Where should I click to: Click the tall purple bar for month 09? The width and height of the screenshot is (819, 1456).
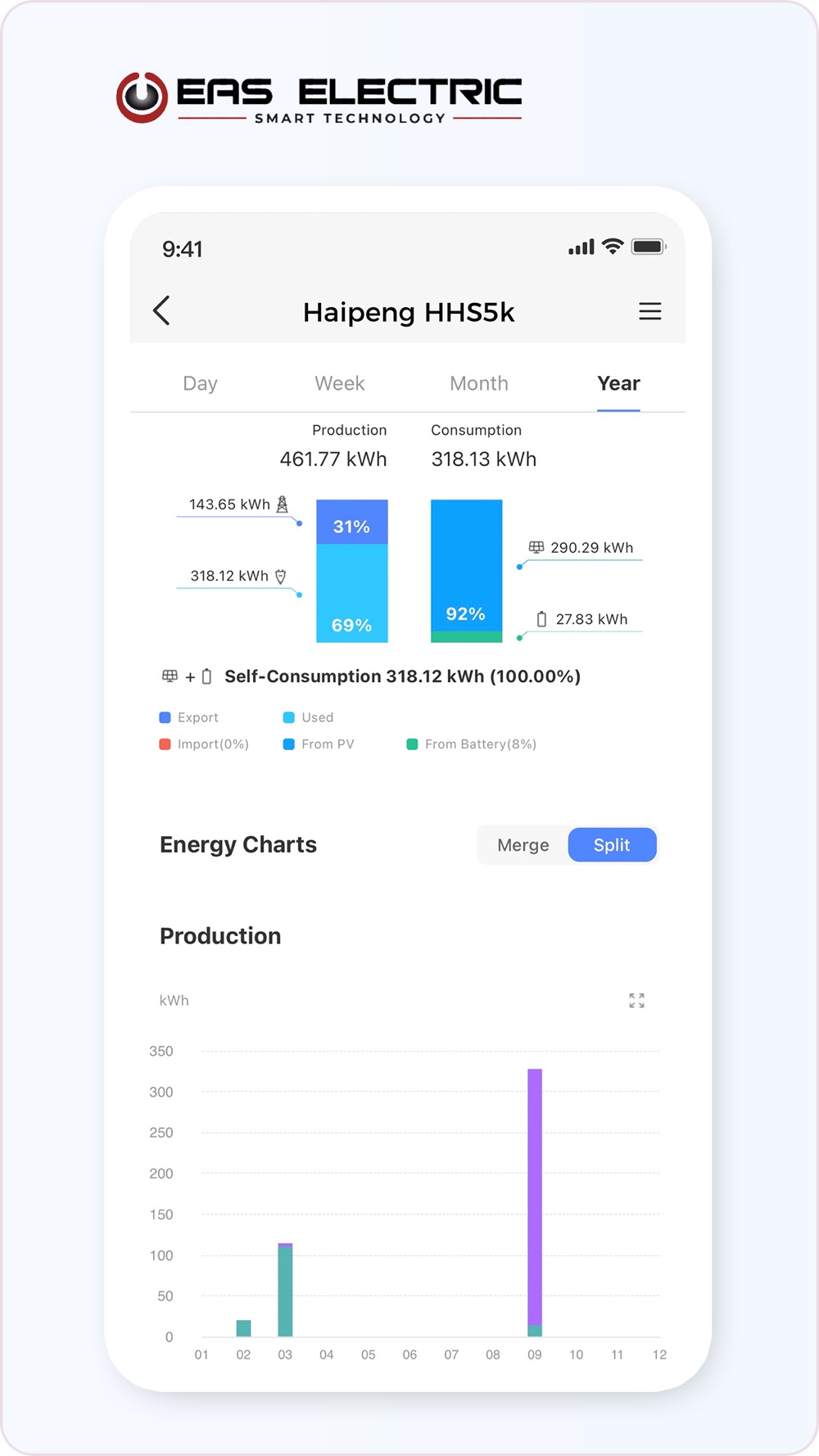[x=535, y=1196]
